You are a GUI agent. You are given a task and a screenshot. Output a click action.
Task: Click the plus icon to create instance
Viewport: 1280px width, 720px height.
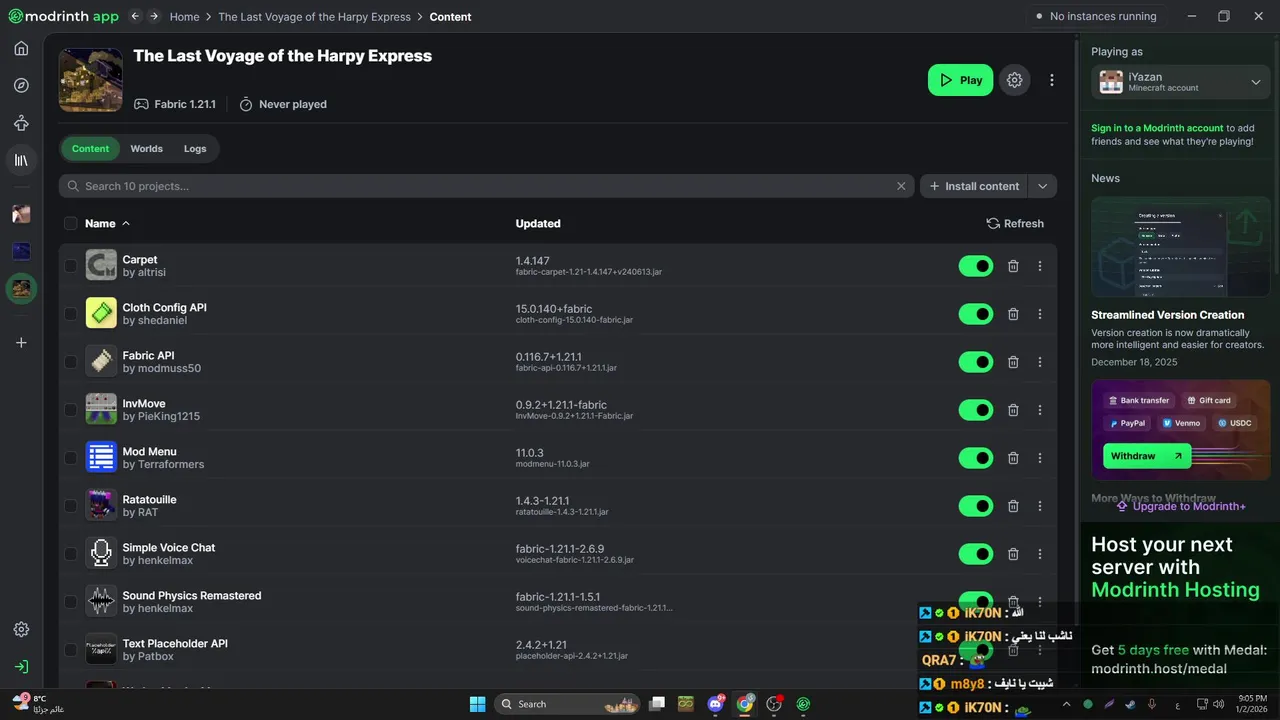(x=21, y=343)
